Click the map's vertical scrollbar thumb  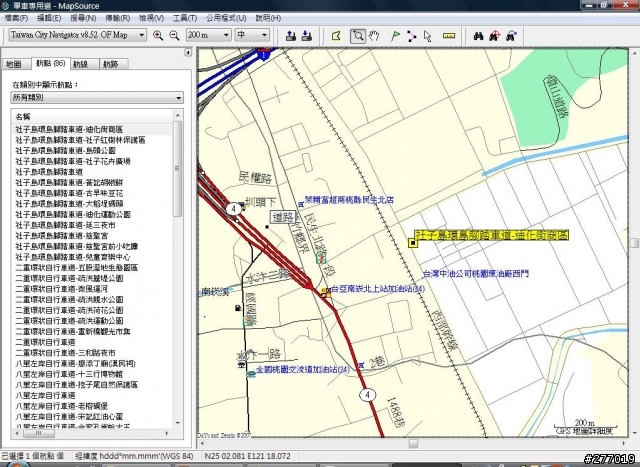pos(634,243)
